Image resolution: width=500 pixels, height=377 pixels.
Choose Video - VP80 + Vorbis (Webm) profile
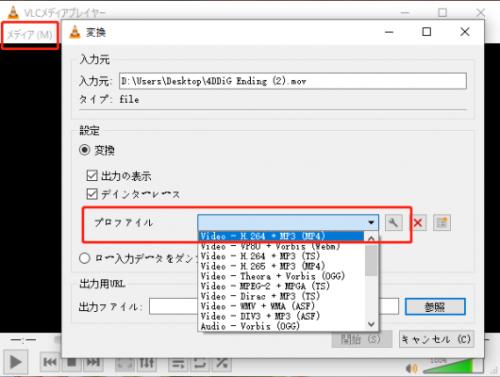[x=282, y=246]
